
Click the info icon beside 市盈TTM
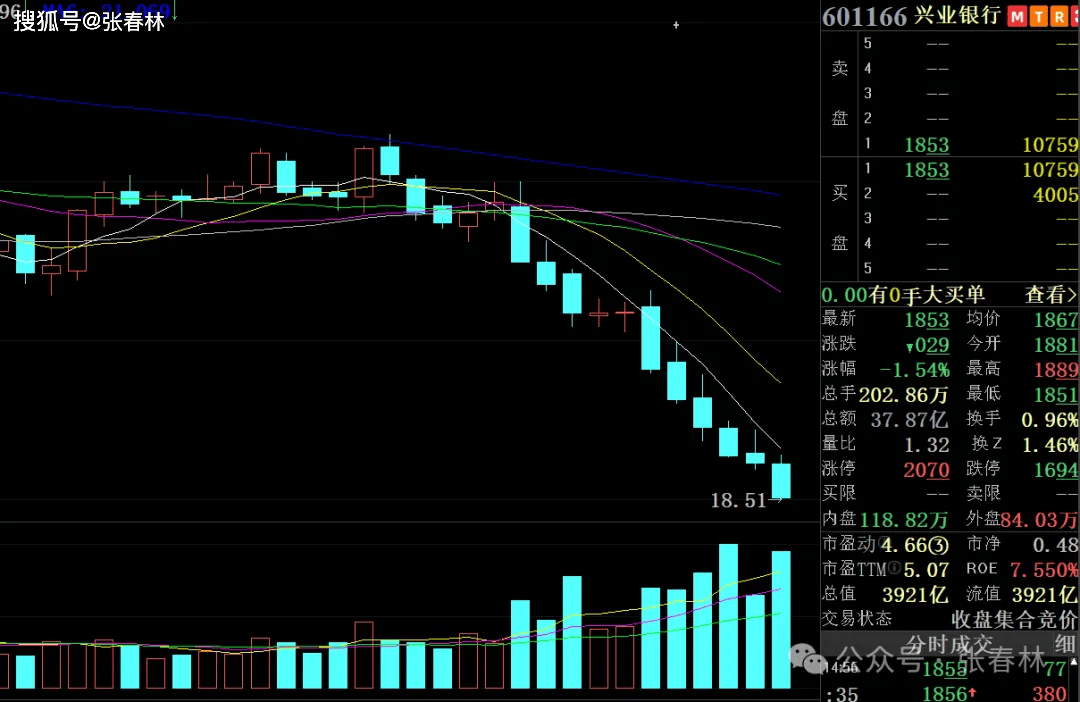[894, 568]
